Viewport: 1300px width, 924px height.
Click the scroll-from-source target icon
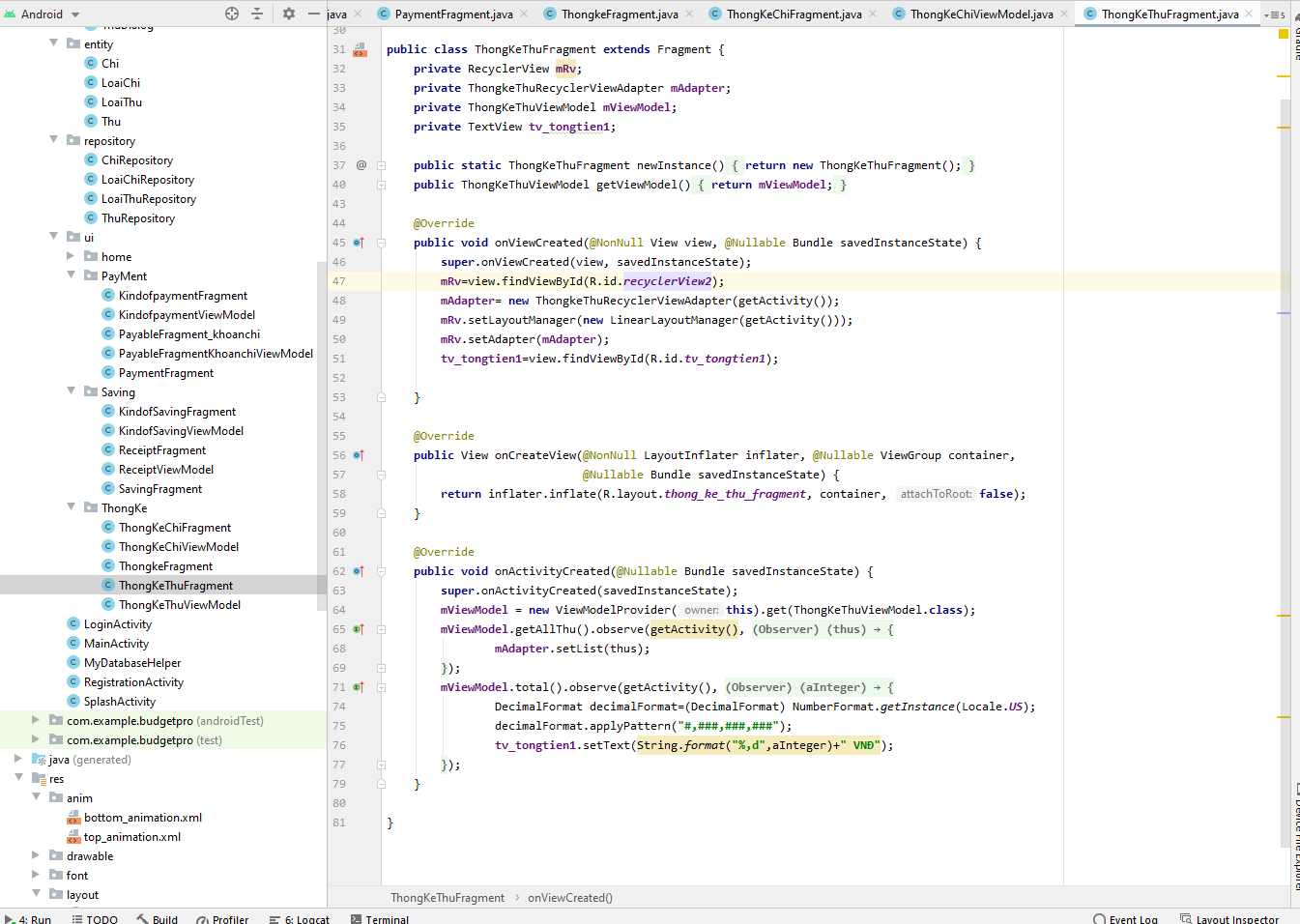pyautogui.click(x=232, y=14)
